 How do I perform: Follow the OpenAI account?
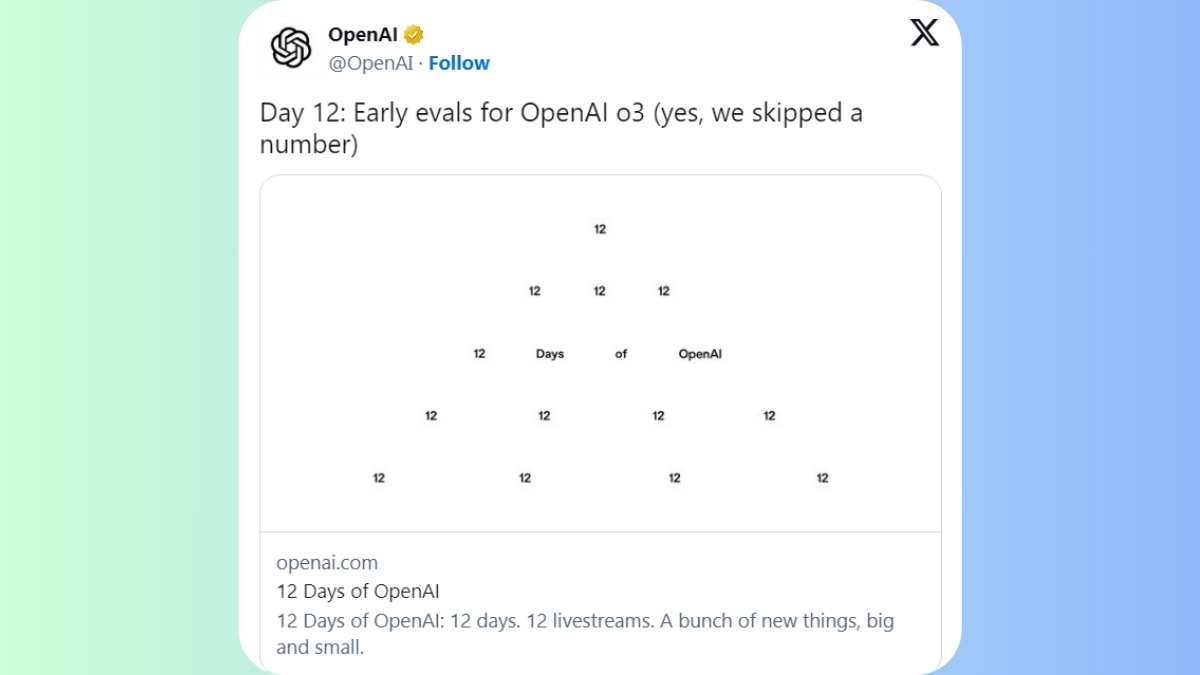point(459,63)
